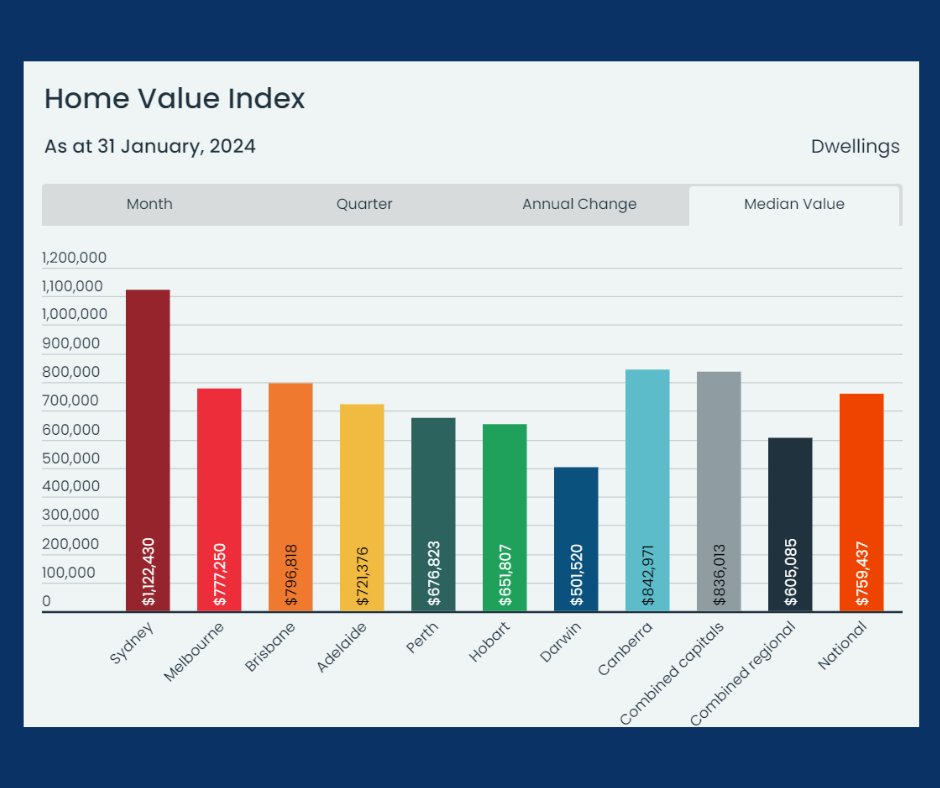Click the 1,200,000 y-axis value

74,258
